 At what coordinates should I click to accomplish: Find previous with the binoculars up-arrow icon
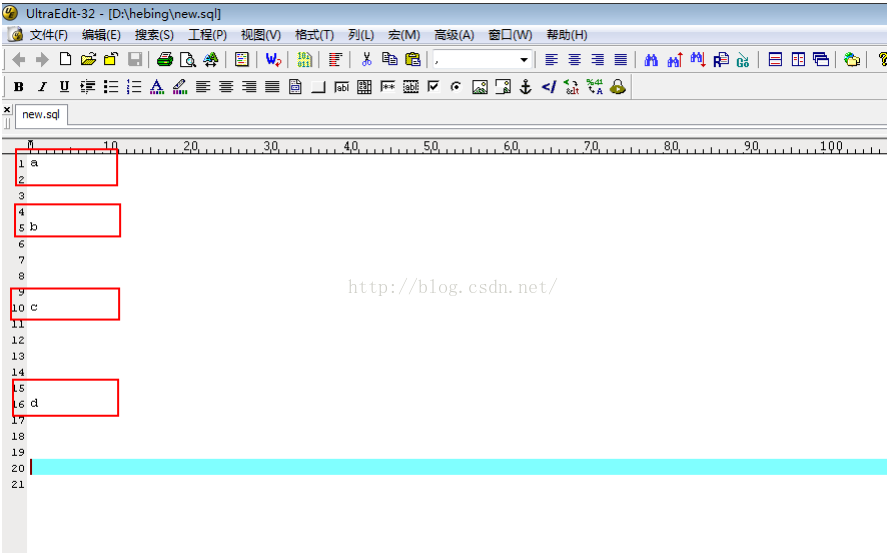click(675, 60)
